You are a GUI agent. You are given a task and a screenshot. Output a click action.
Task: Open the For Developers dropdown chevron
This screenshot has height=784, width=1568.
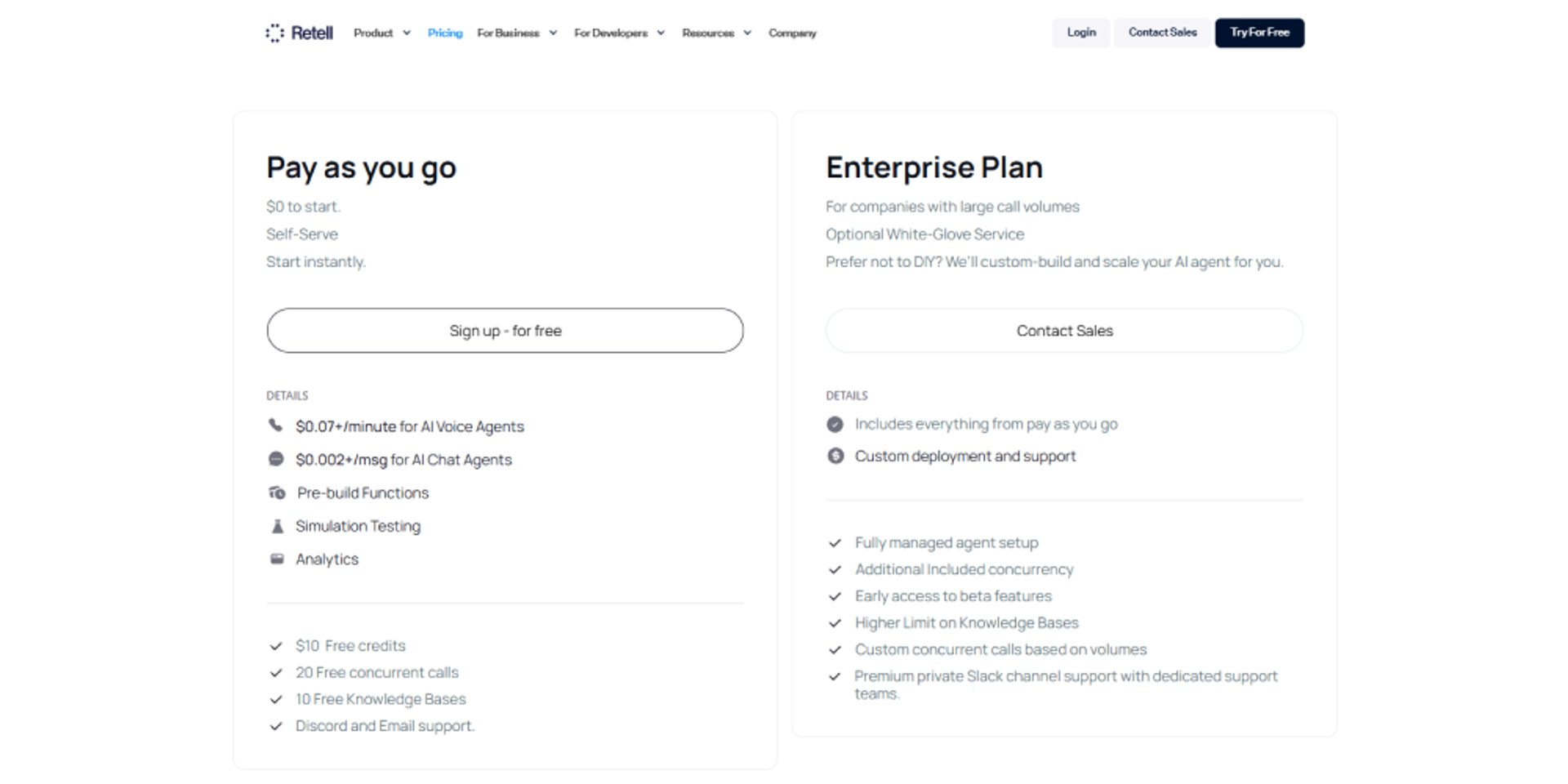tap(661, 33)
